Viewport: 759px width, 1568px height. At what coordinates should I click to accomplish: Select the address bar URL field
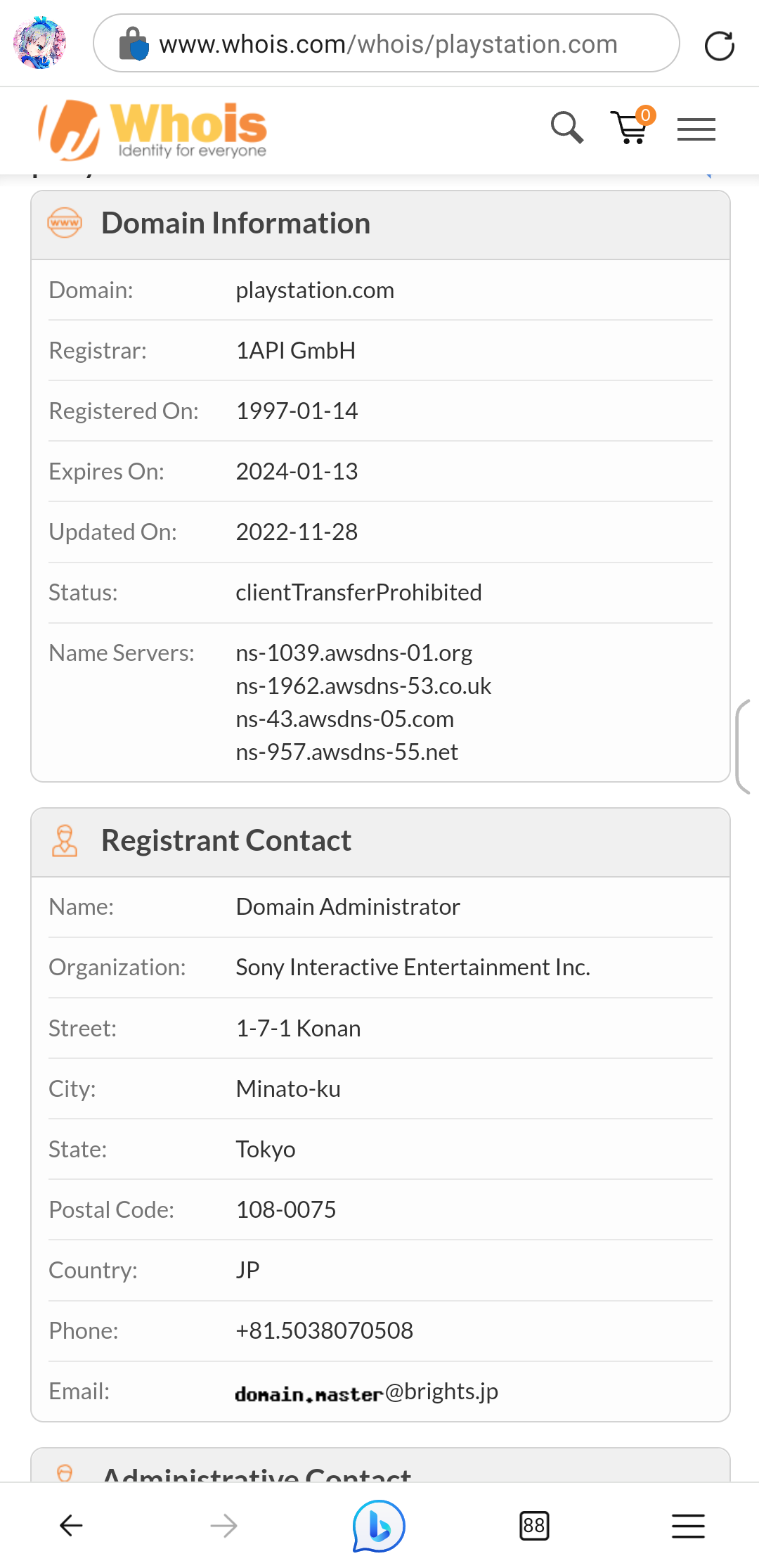point(387,44)
